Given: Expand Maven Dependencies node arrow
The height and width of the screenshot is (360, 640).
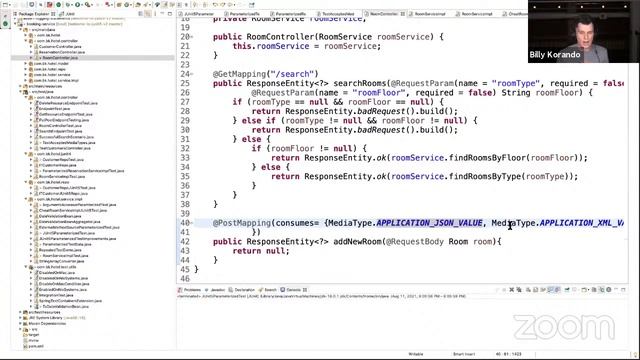Looking at the screenshot, I should (x=20, y=323).
